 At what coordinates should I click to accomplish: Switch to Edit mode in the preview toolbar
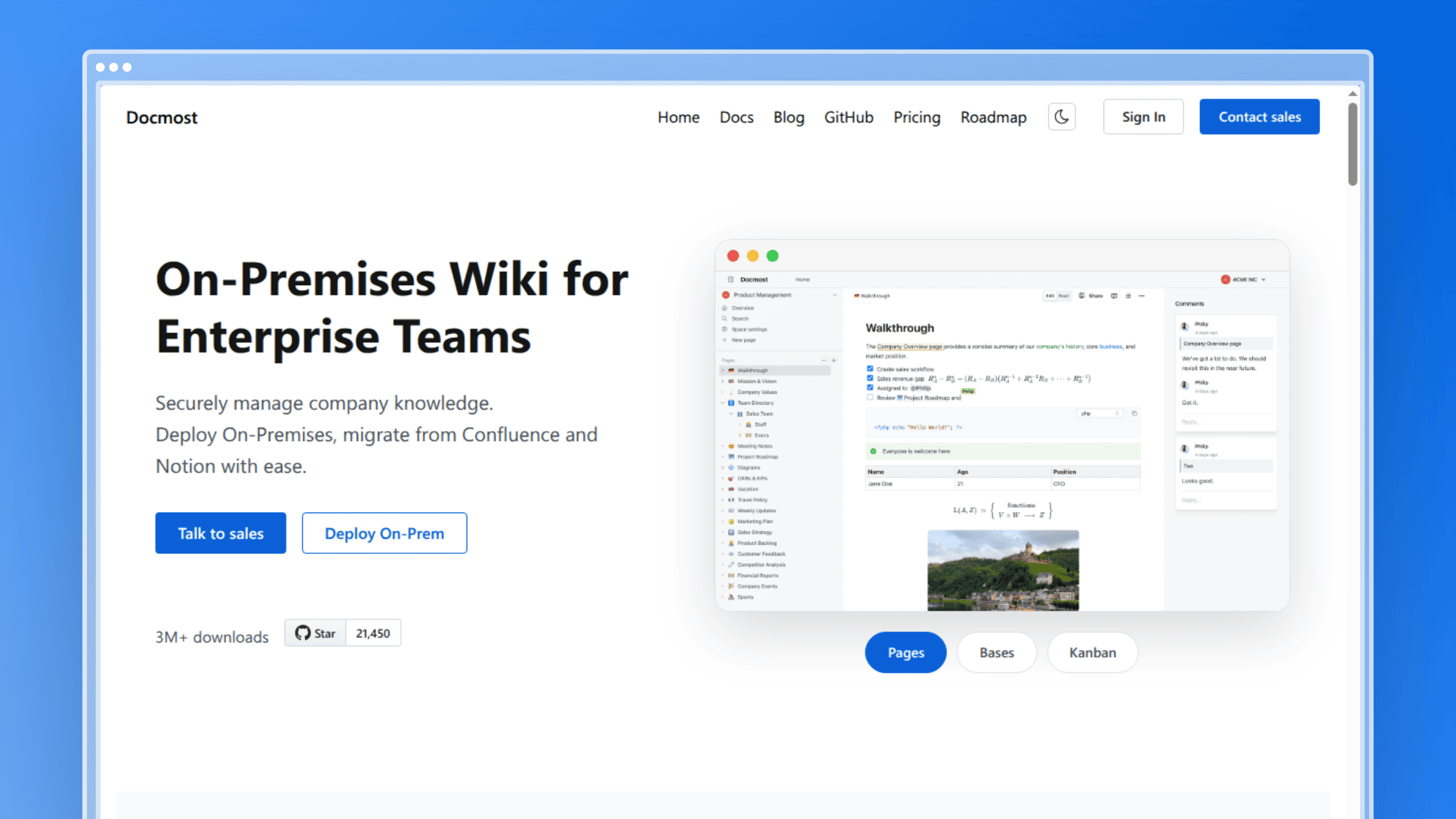click(x=1050, y=296)
